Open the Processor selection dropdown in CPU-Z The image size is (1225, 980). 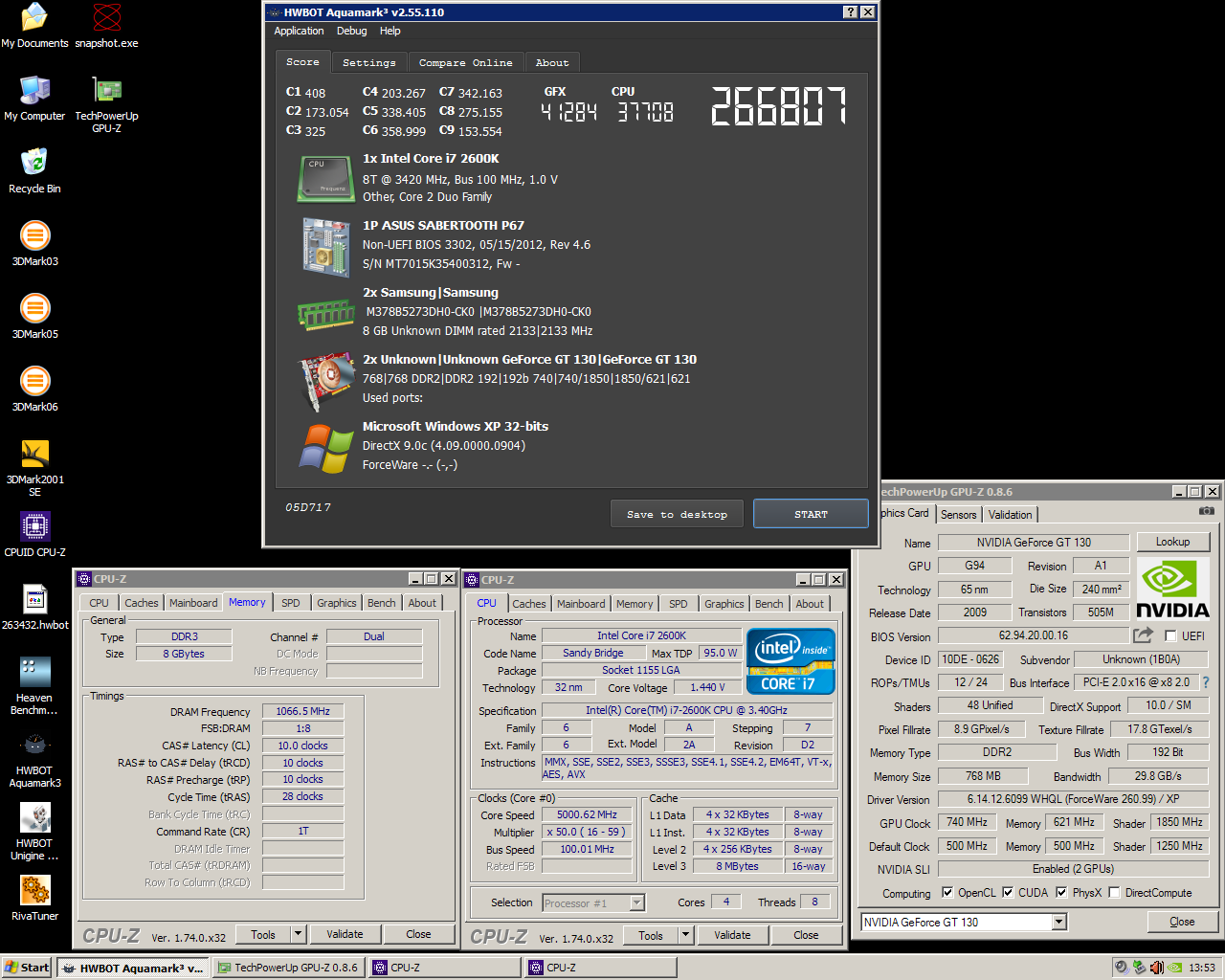pos(637,902)
